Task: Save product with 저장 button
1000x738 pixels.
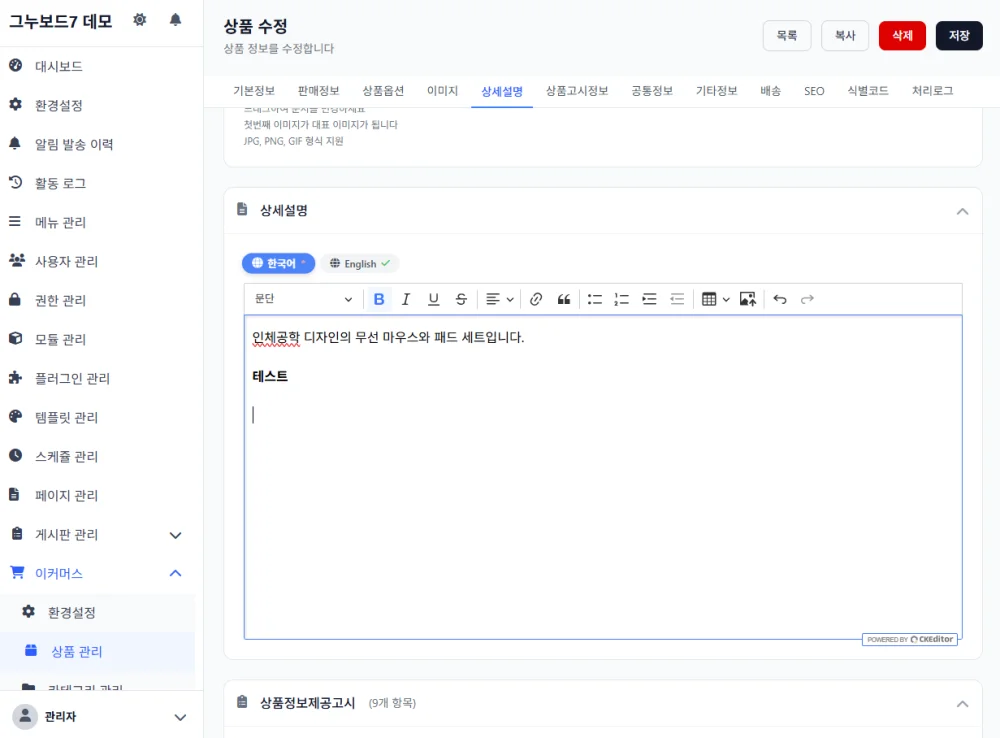Action: [x=959, y=36]
